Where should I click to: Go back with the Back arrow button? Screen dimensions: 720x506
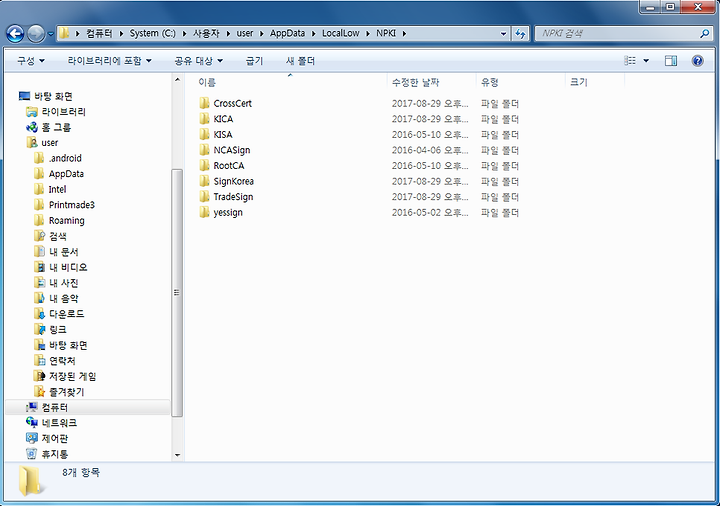15,34
